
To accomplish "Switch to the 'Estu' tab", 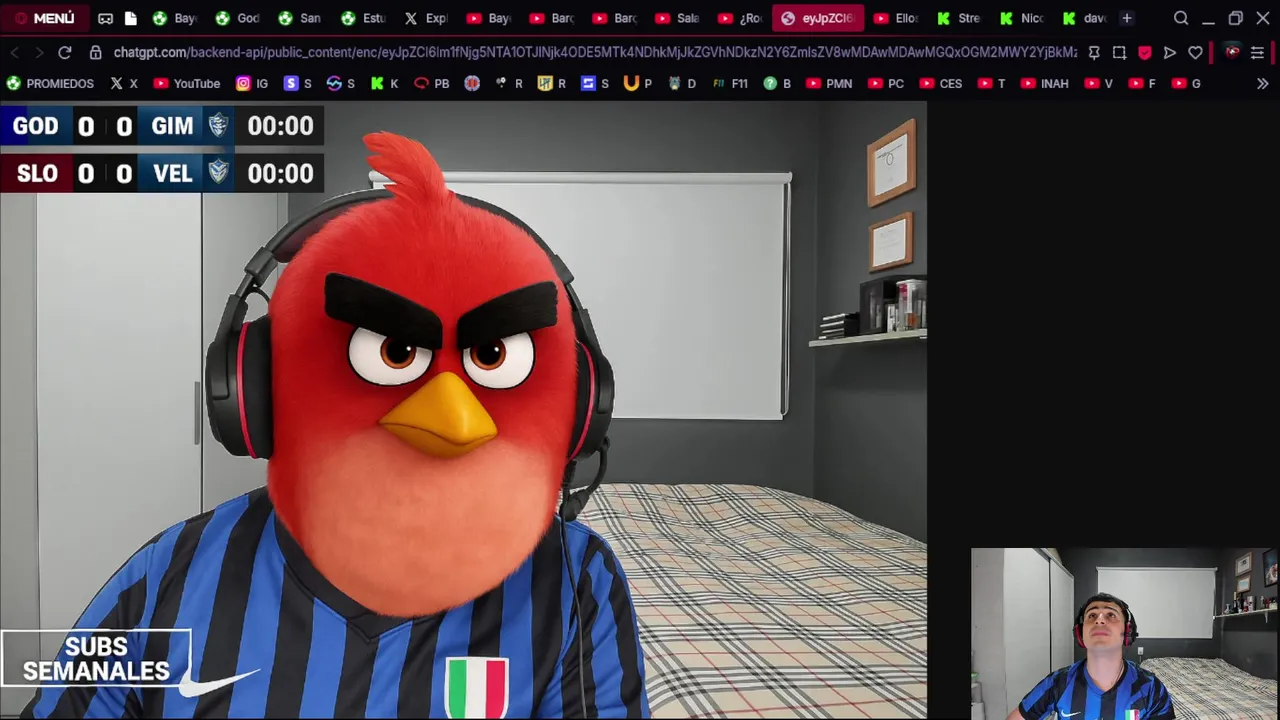I will (363, 18).
